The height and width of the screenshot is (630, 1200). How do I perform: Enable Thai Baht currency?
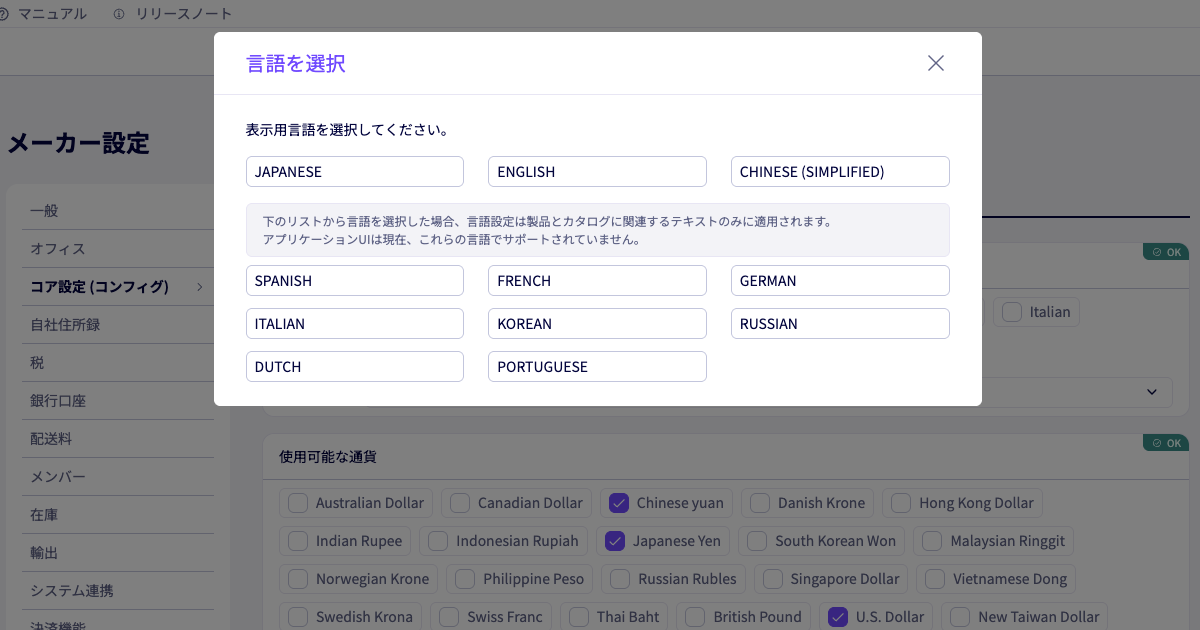click(x=579, y=617)
